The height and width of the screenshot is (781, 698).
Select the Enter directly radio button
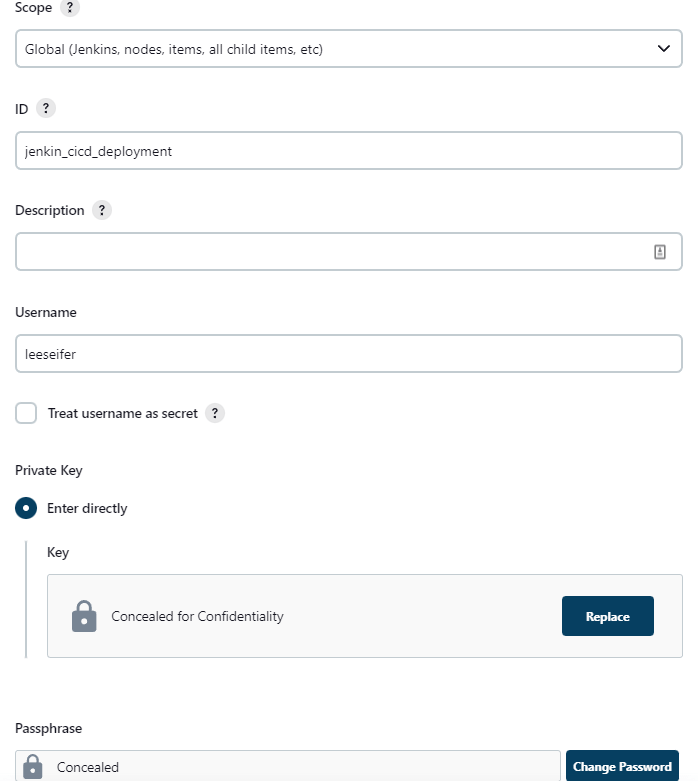click(26, 508)
